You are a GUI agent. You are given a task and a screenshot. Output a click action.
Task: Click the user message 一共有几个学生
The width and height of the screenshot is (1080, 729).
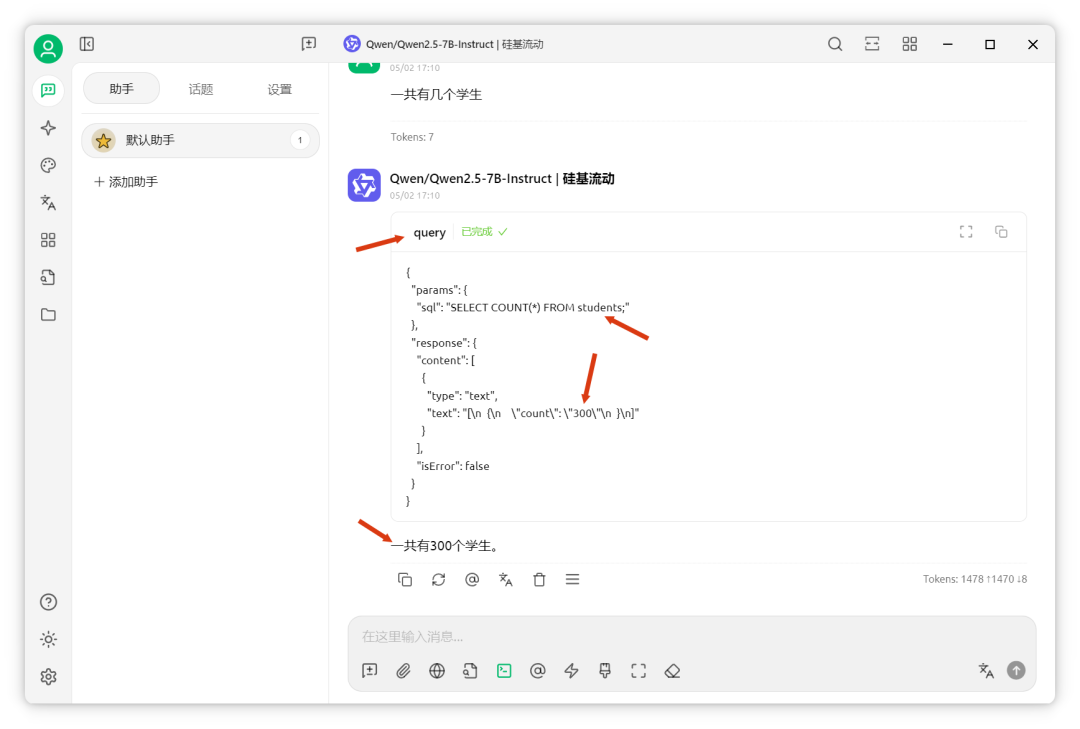pyautogui.click(x=436, y=95)
